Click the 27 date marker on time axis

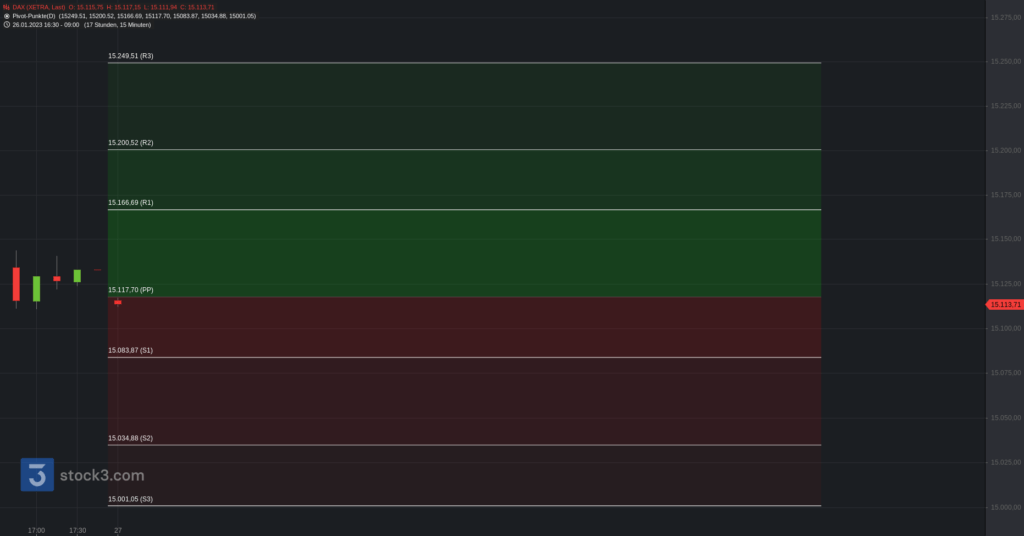[x=118, y=531]
